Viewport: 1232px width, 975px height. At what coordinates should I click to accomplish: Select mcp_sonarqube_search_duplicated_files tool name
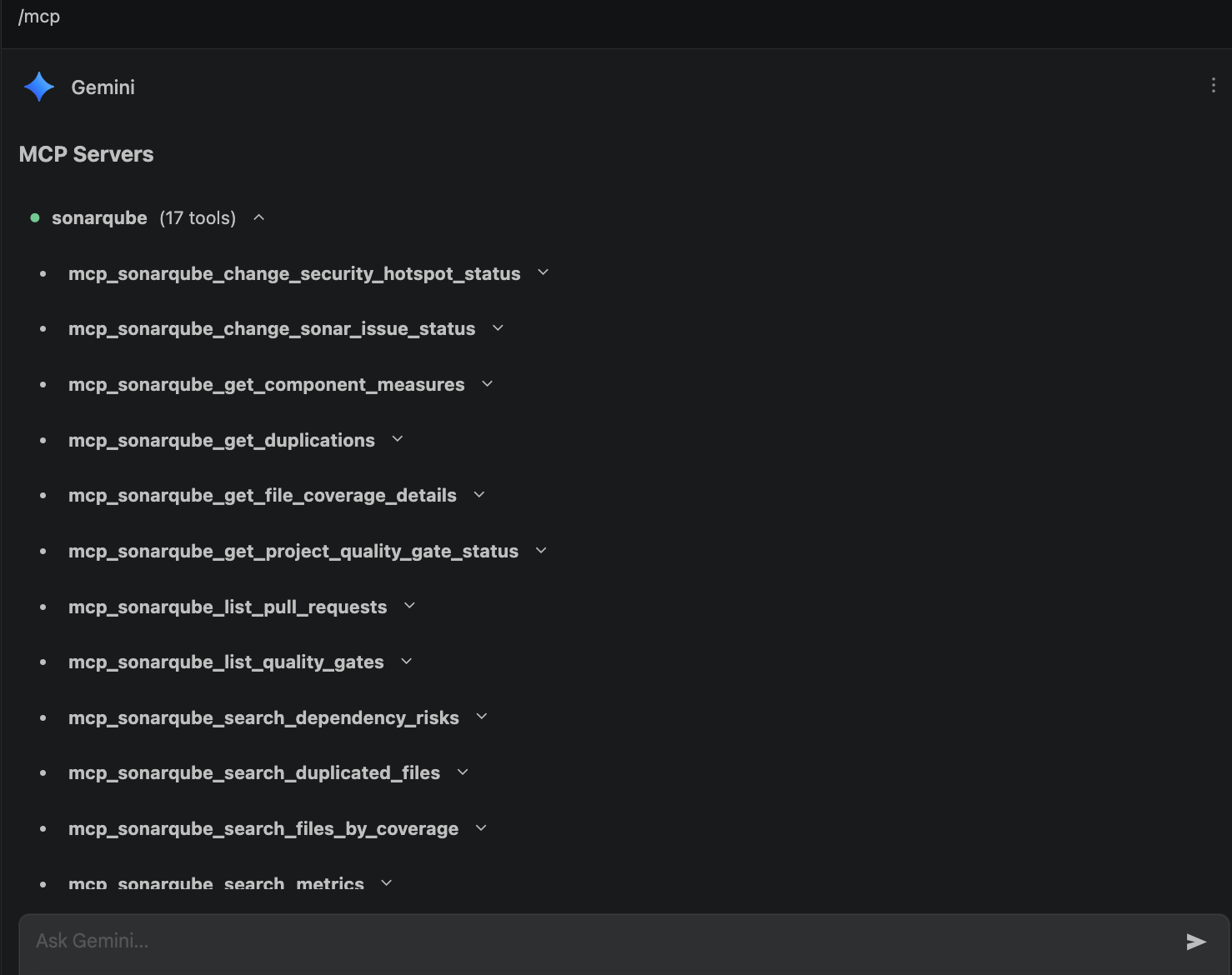point(254,773)
